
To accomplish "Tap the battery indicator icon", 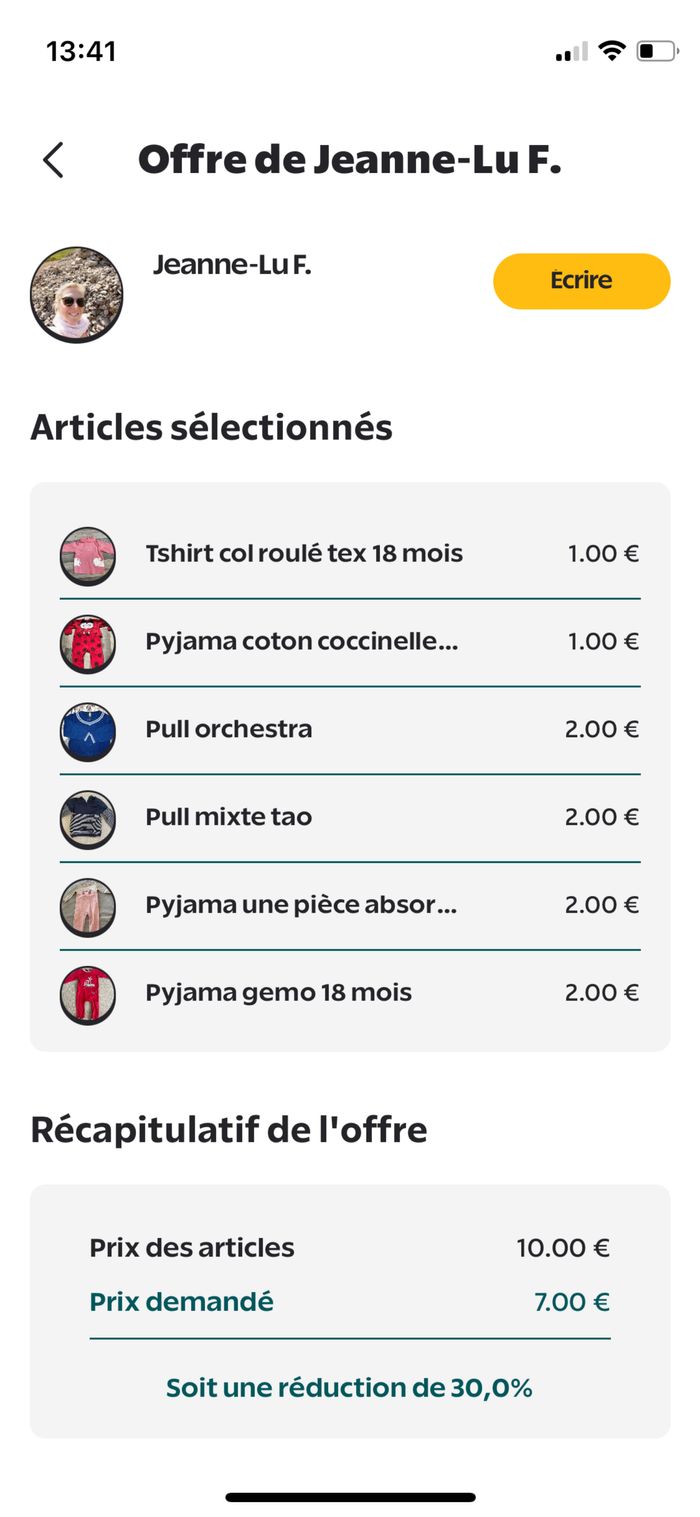I will [x=656, y=51].
